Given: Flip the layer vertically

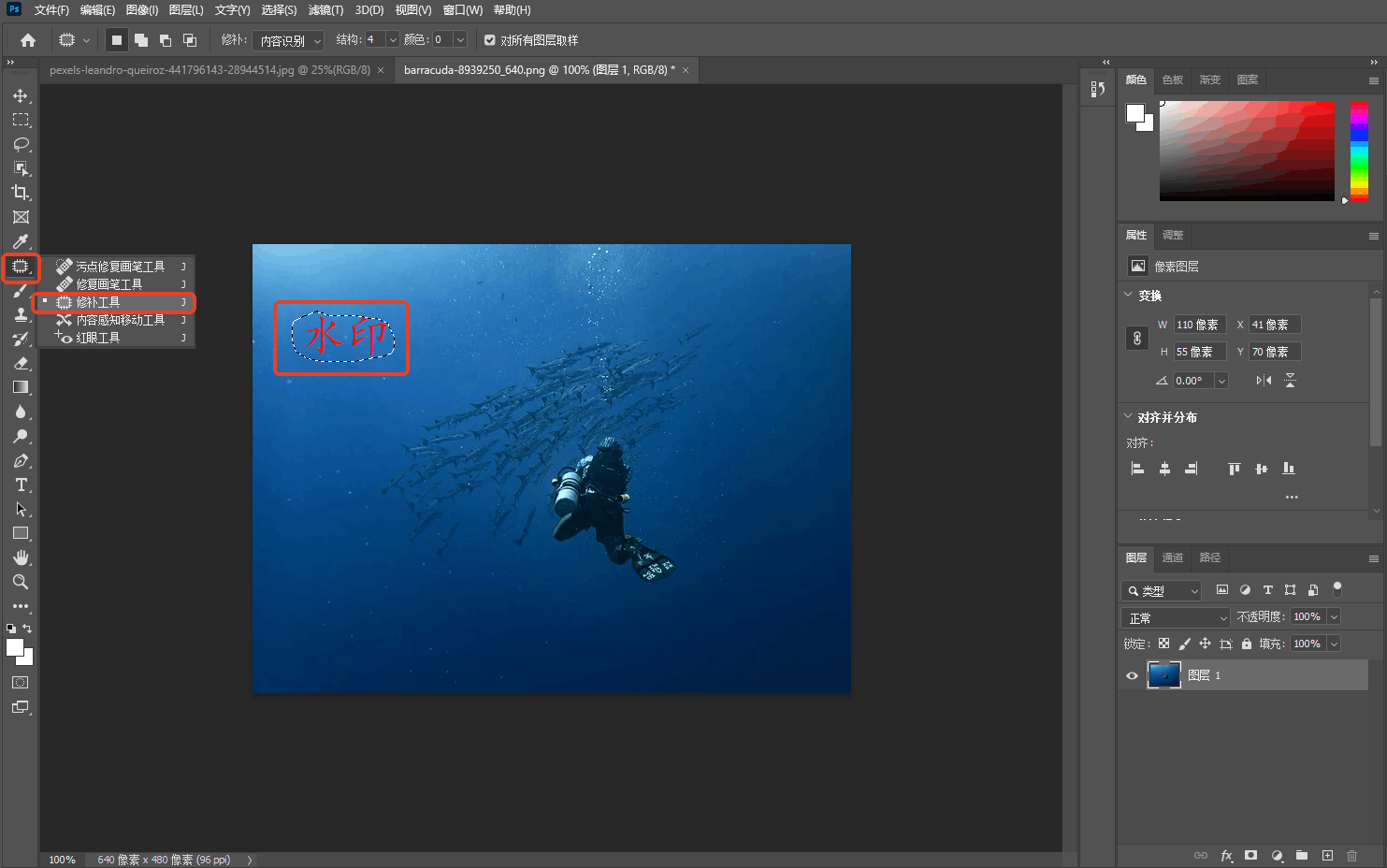Looking at the screenshot, I should [x=1290, y=381].
